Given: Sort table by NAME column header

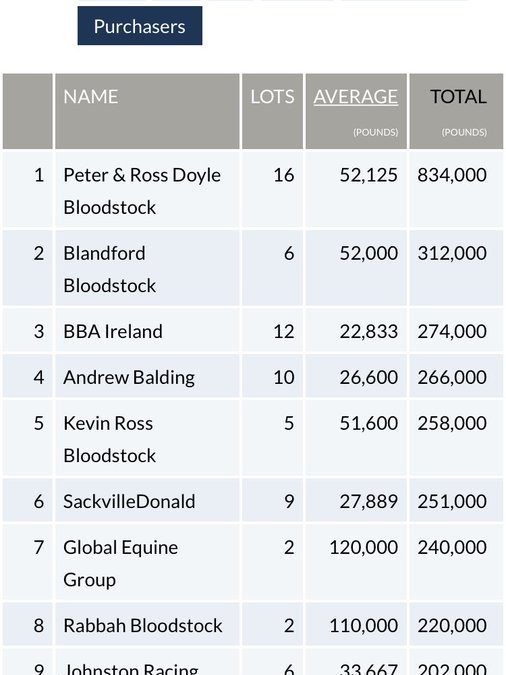Looking at the screenshot, I should 90,96.
